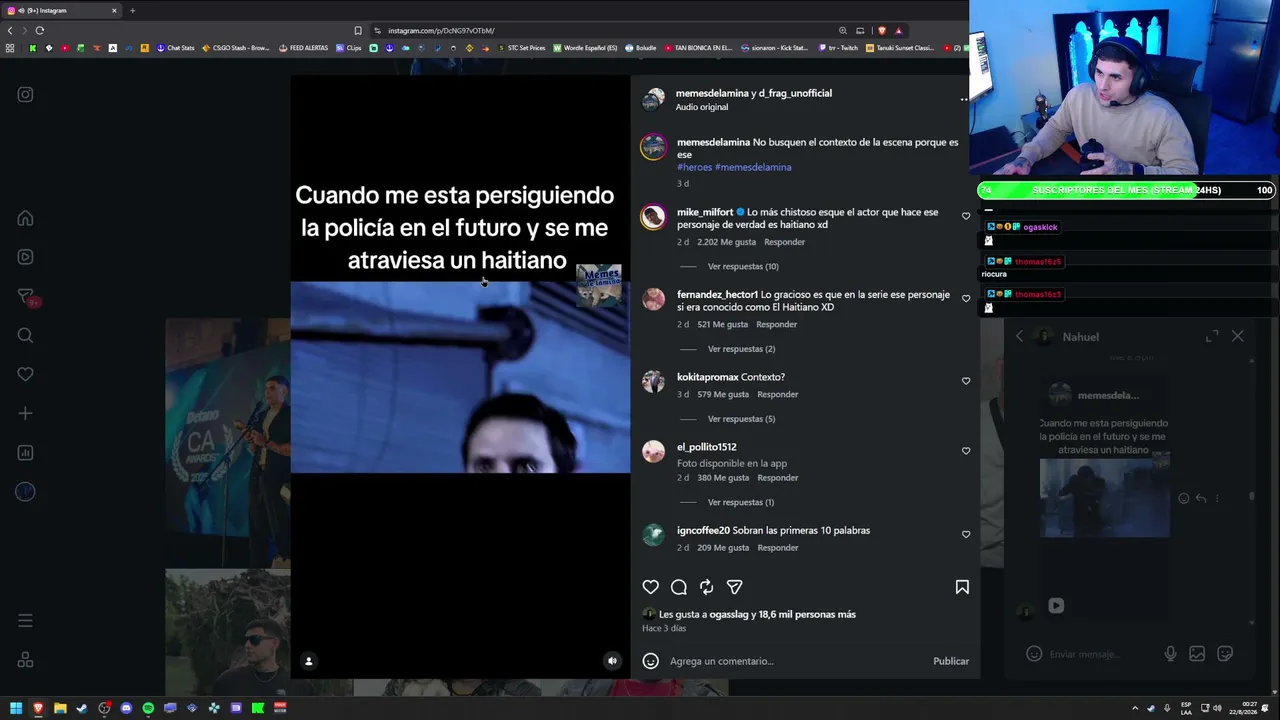The height and width of the screenshot is (720, 1280).
Task: Open Discord from the taskbar
Action: [126, 708]
